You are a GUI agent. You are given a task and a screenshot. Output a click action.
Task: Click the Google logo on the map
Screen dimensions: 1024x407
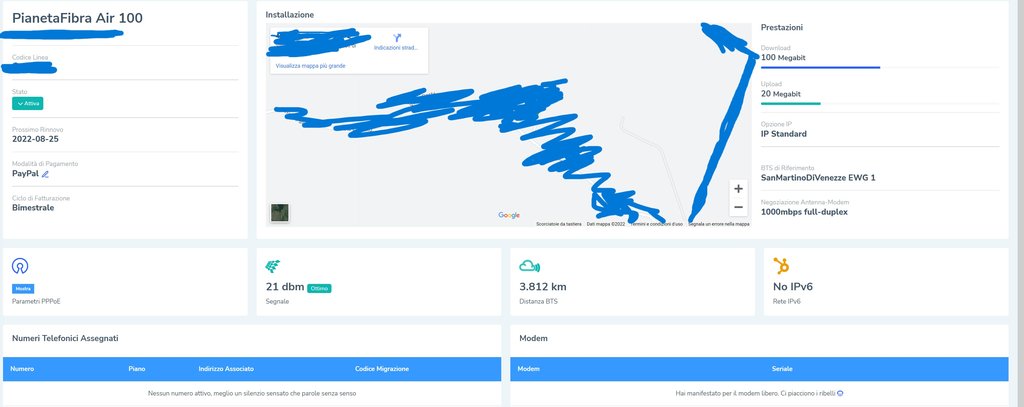pos(509,215)
